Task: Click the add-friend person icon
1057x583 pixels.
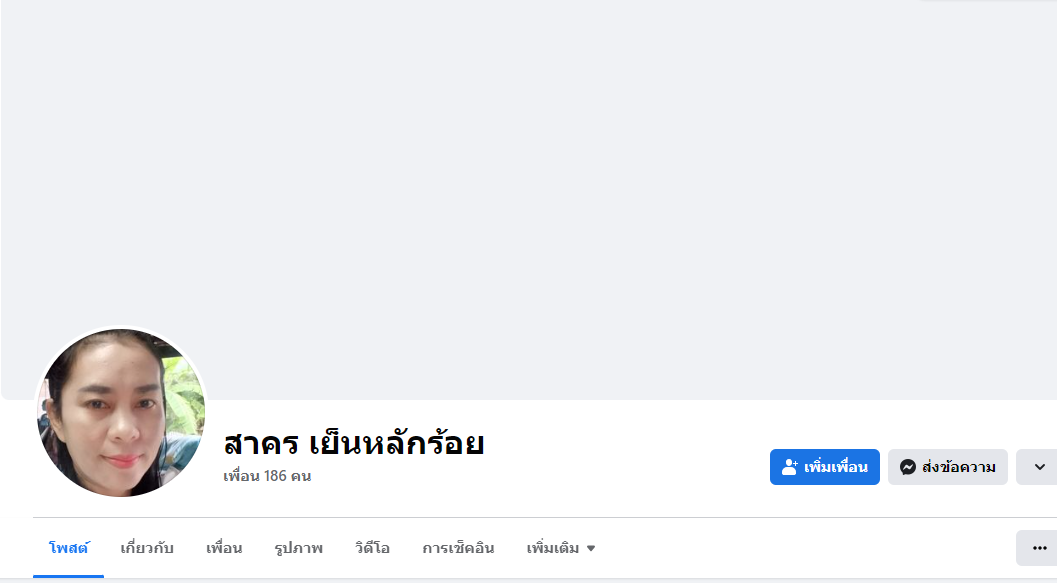Action: click(789, 467)
